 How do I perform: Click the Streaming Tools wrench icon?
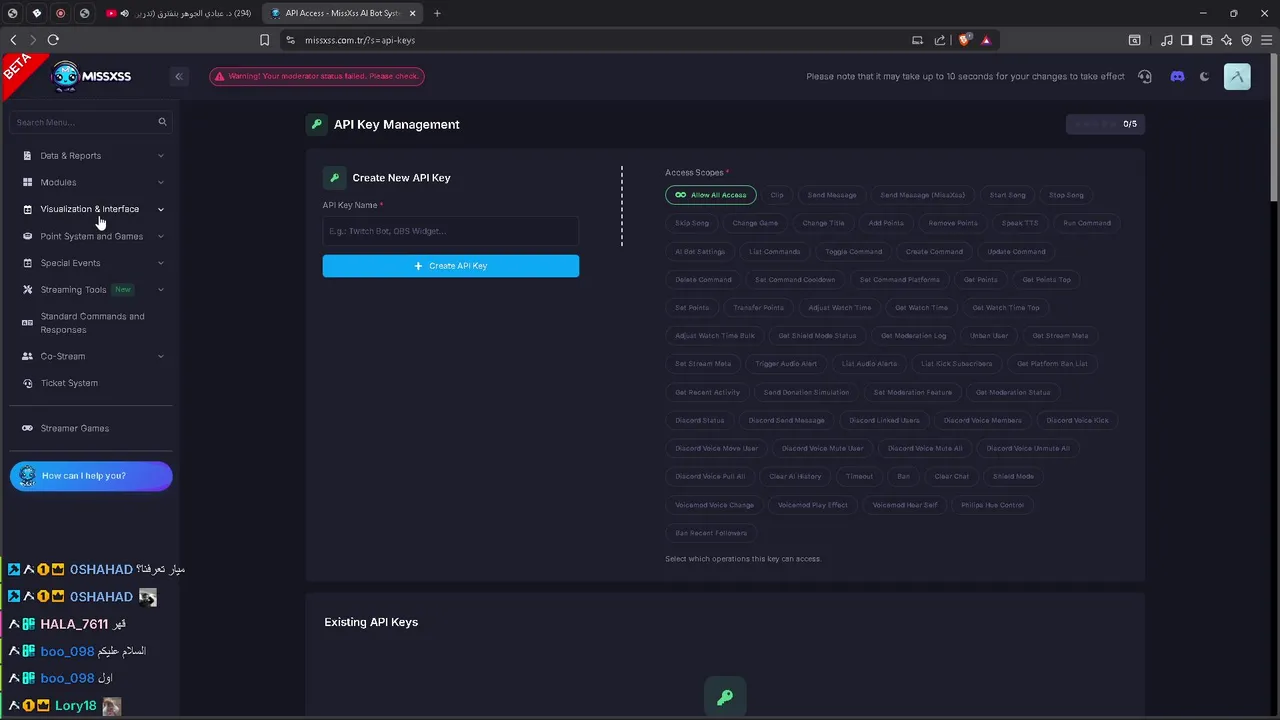coord(27,290)
